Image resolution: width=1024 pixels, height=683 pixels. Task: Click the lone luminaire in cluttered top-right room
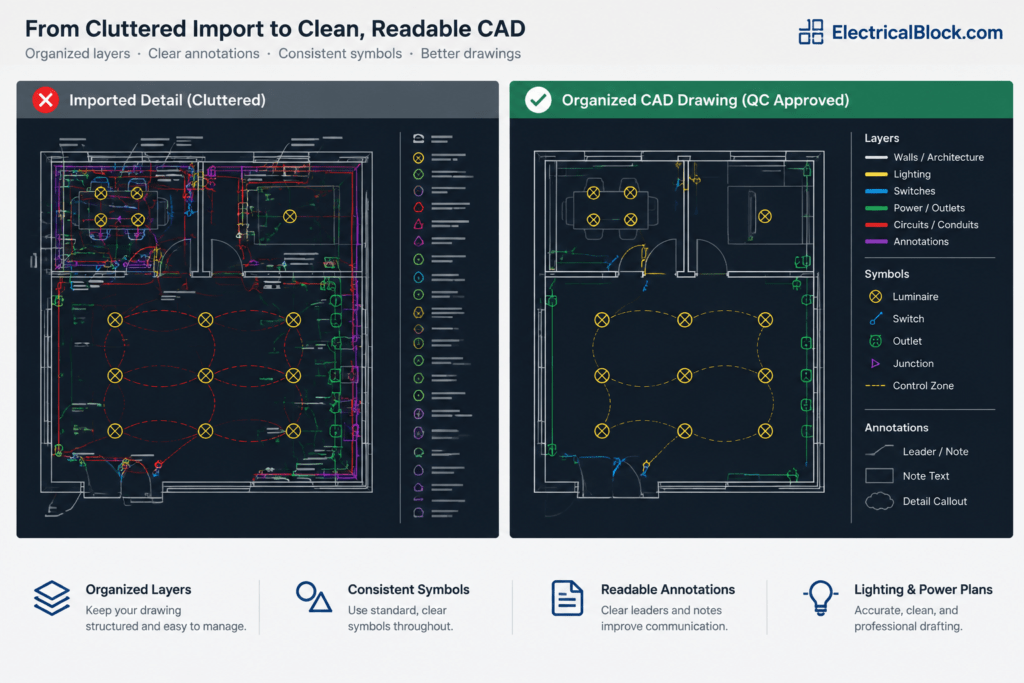click(x=290, y=216)
